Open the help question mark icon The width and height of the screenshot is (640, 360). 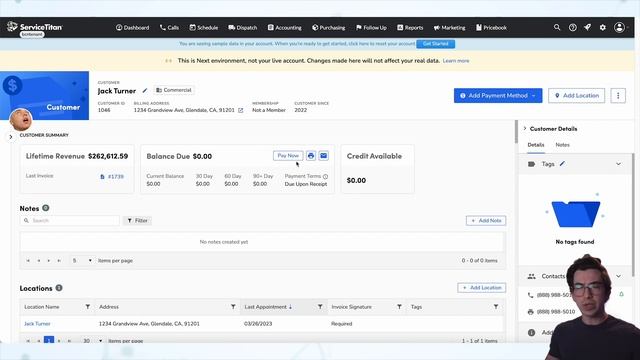pyautogui.click(x=573, y=27)
